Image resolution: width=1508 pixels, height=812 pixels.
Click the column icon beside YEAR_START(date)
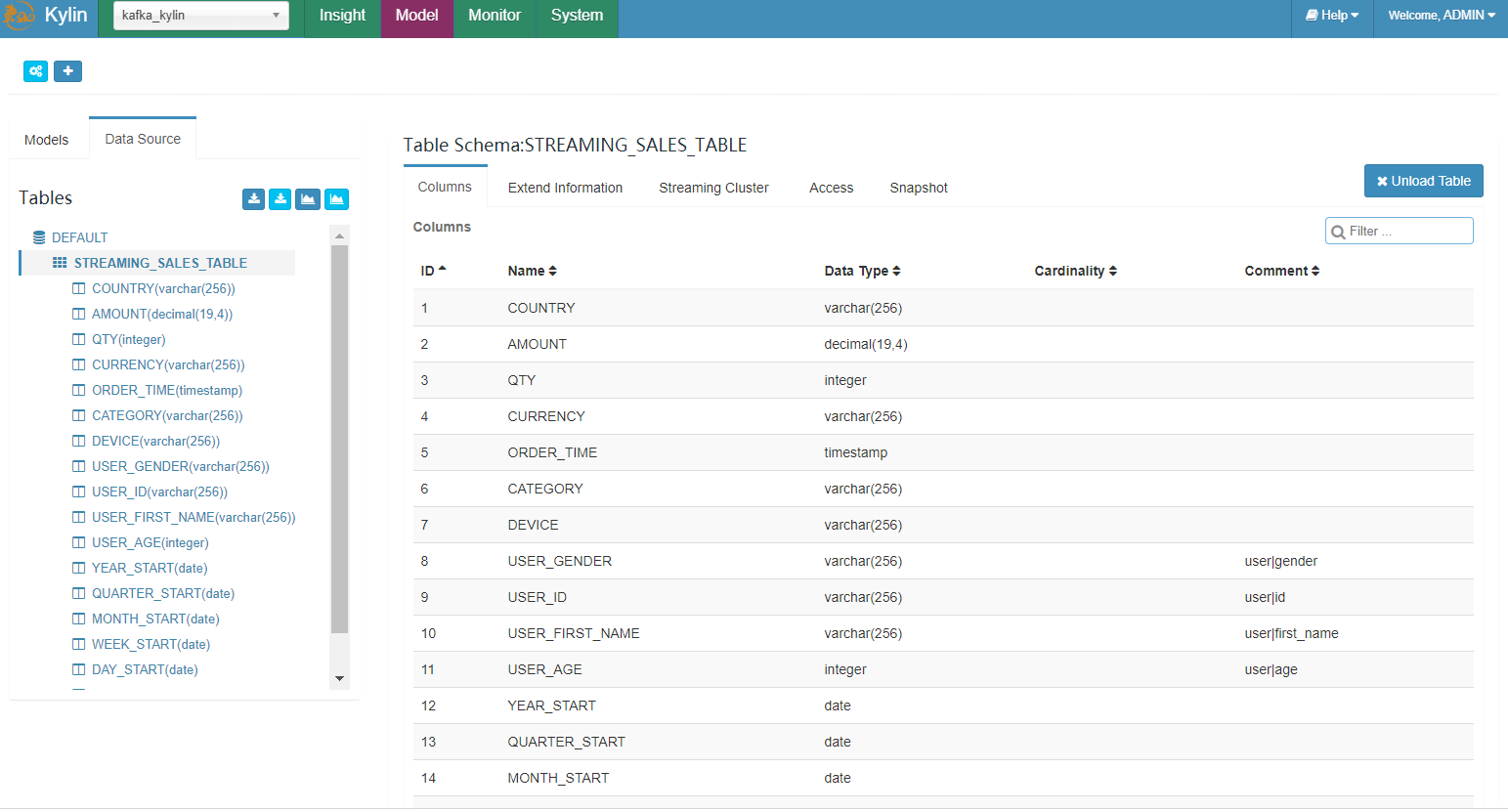pos(79,568)
